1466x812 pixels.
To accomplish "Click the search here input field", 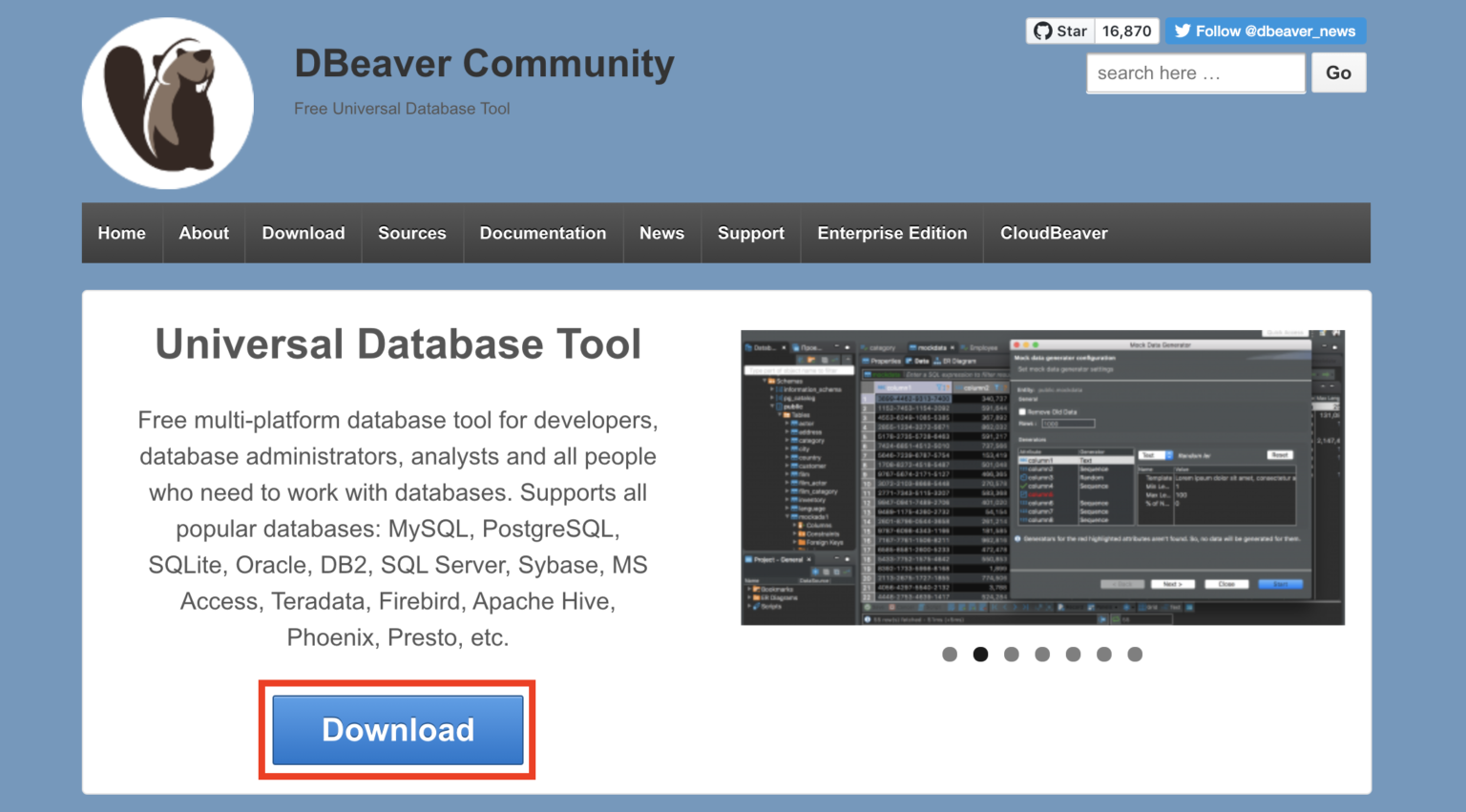I will pos(1195,73).
